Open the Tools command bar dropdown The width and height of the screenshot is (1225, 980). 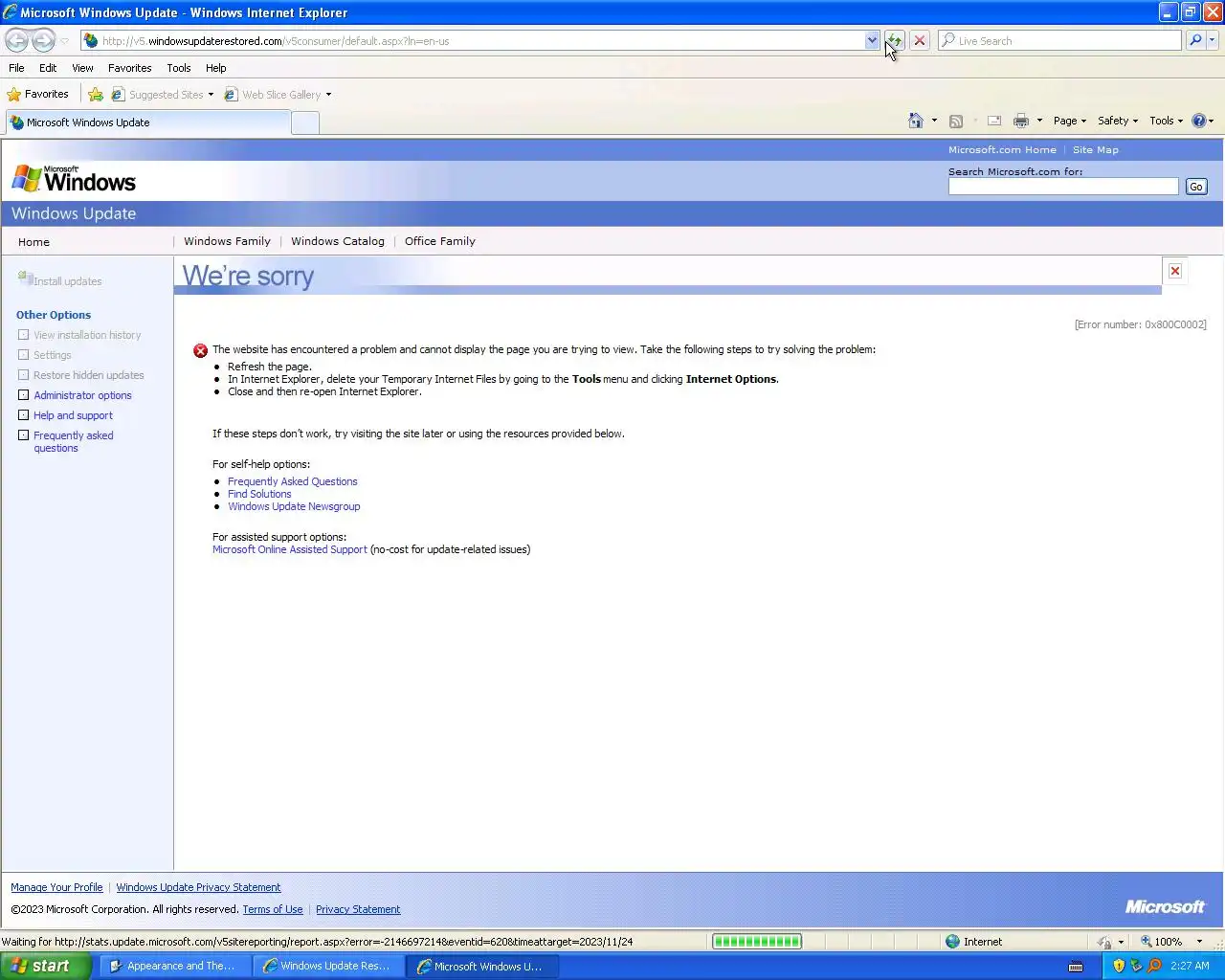(x=1166, y=121)
